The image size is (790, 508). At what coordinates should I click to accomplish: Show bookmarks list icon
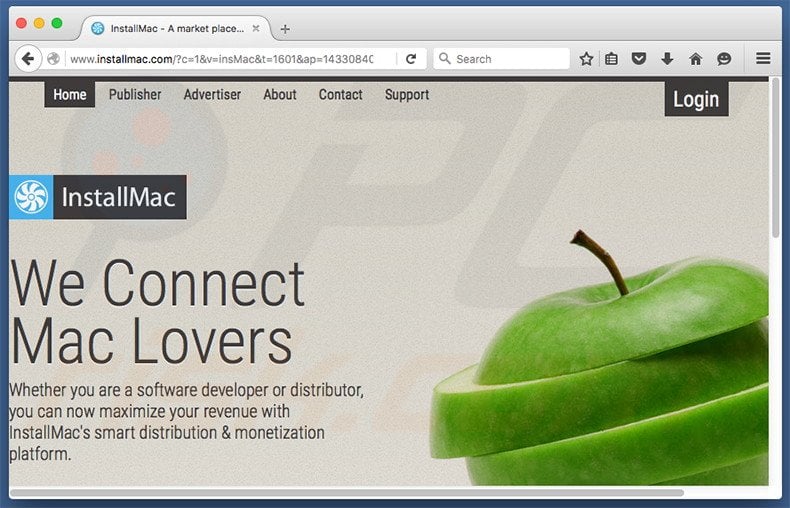point(611,59)
